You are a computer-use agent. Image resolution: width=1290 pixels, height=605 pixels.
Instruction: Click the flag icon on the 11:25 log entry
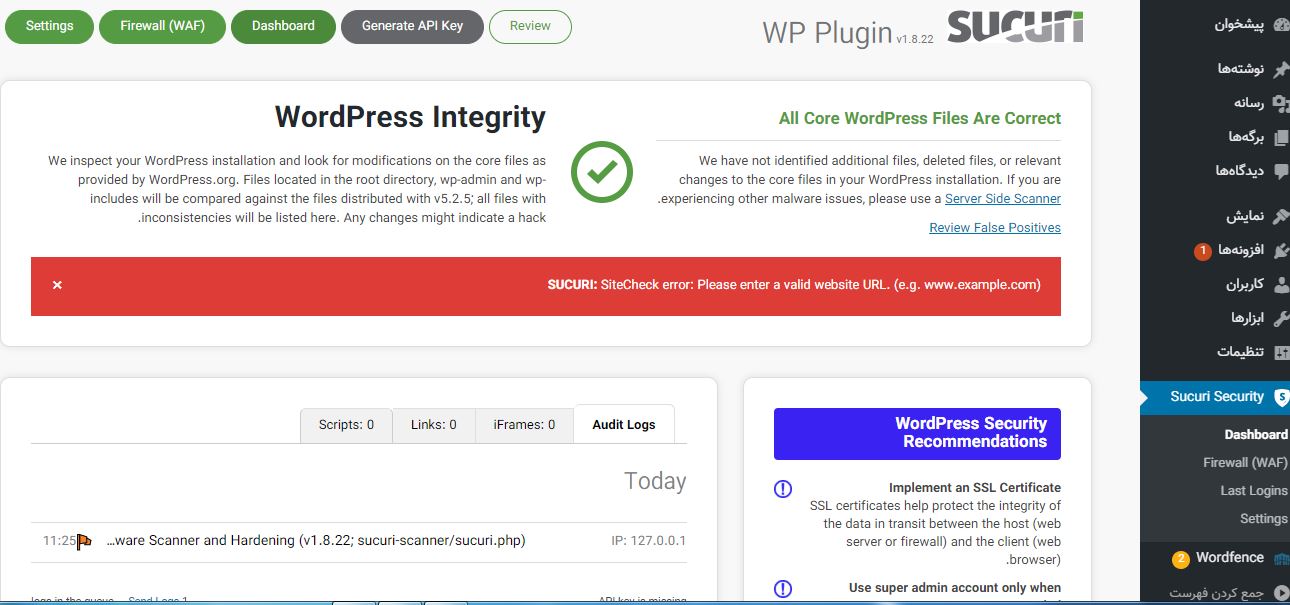pos(85,541)
